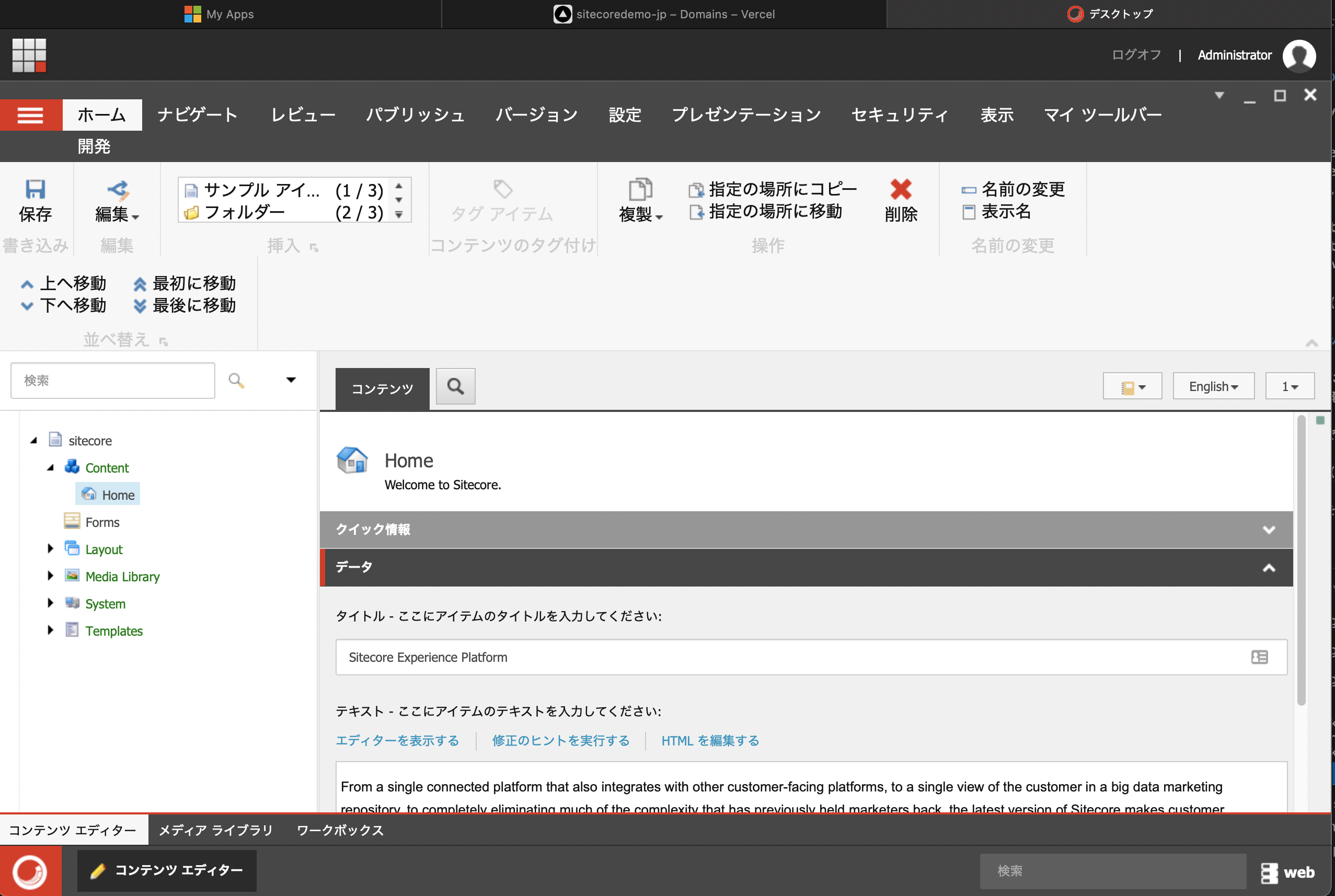Open the Sitecore launchpad grid icon
1335x896 pixels.
pos(29,55)
